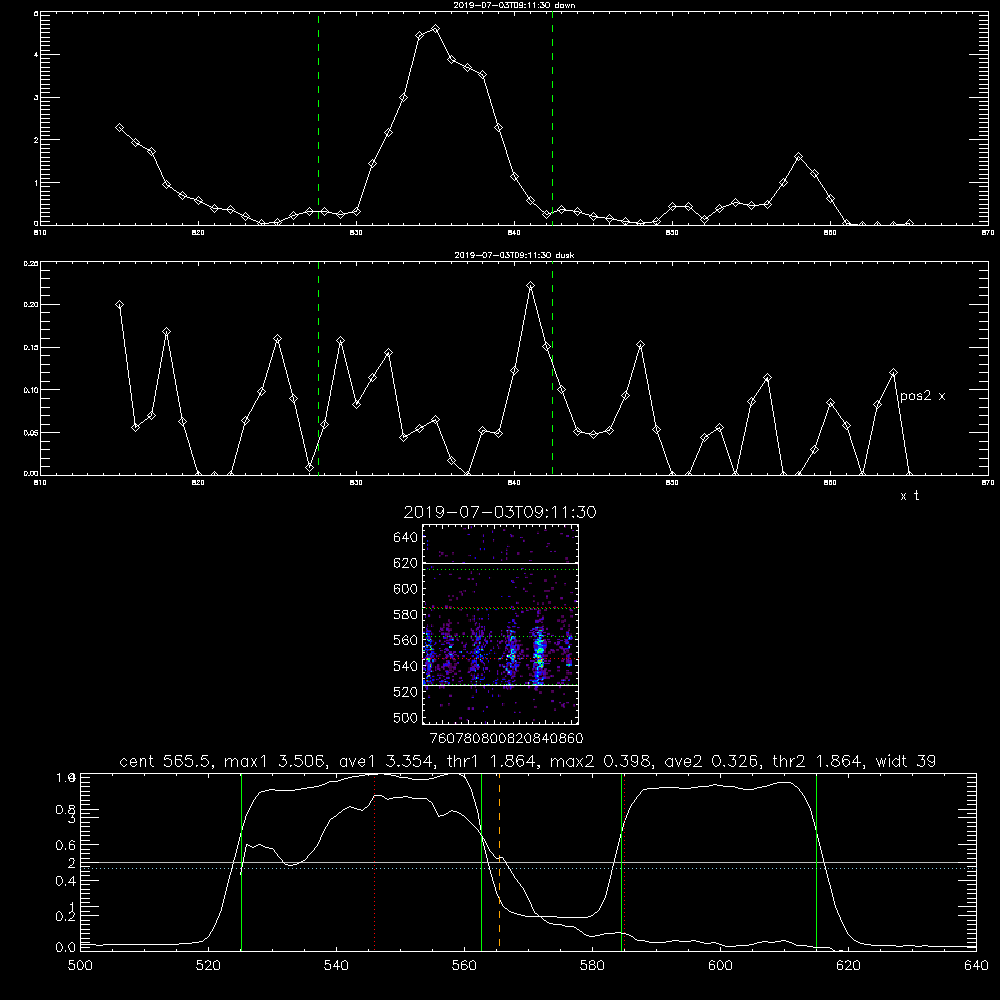
Task: Click the highest peak data point in dusk plot
Action: pos(531,286)
